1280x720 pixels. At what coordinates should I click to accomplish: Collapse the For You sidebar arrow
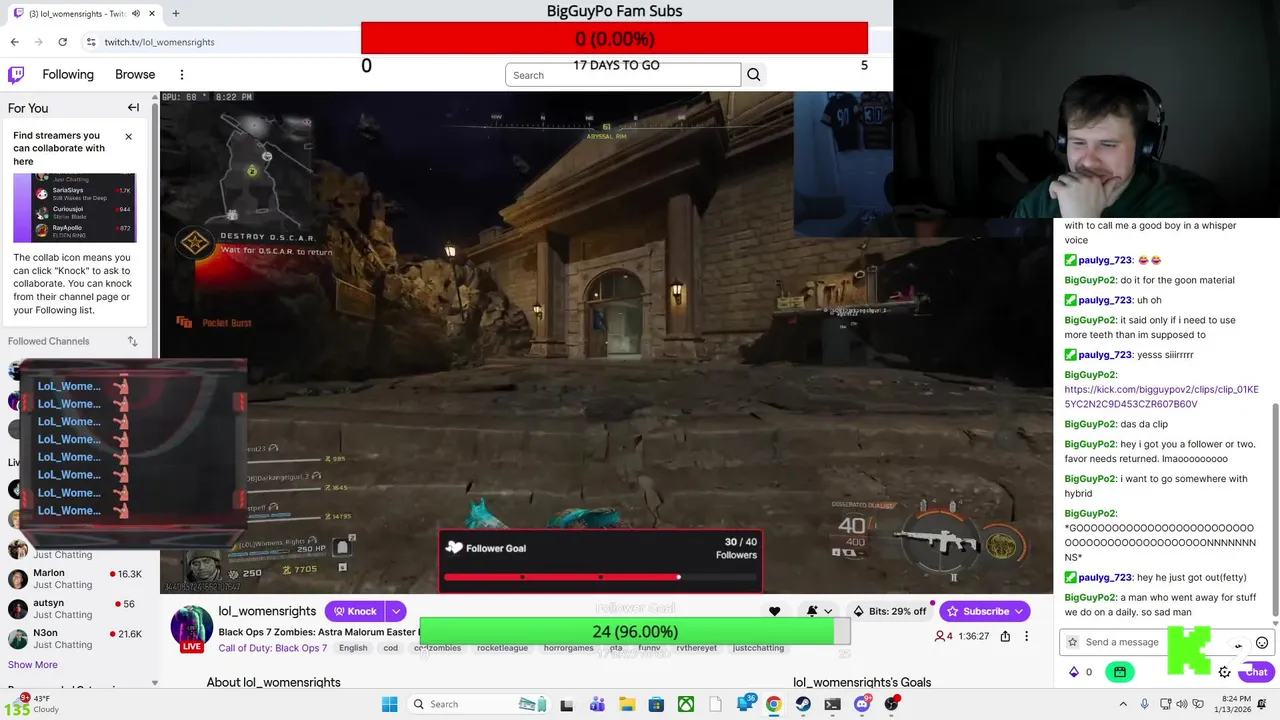(133, 108)
